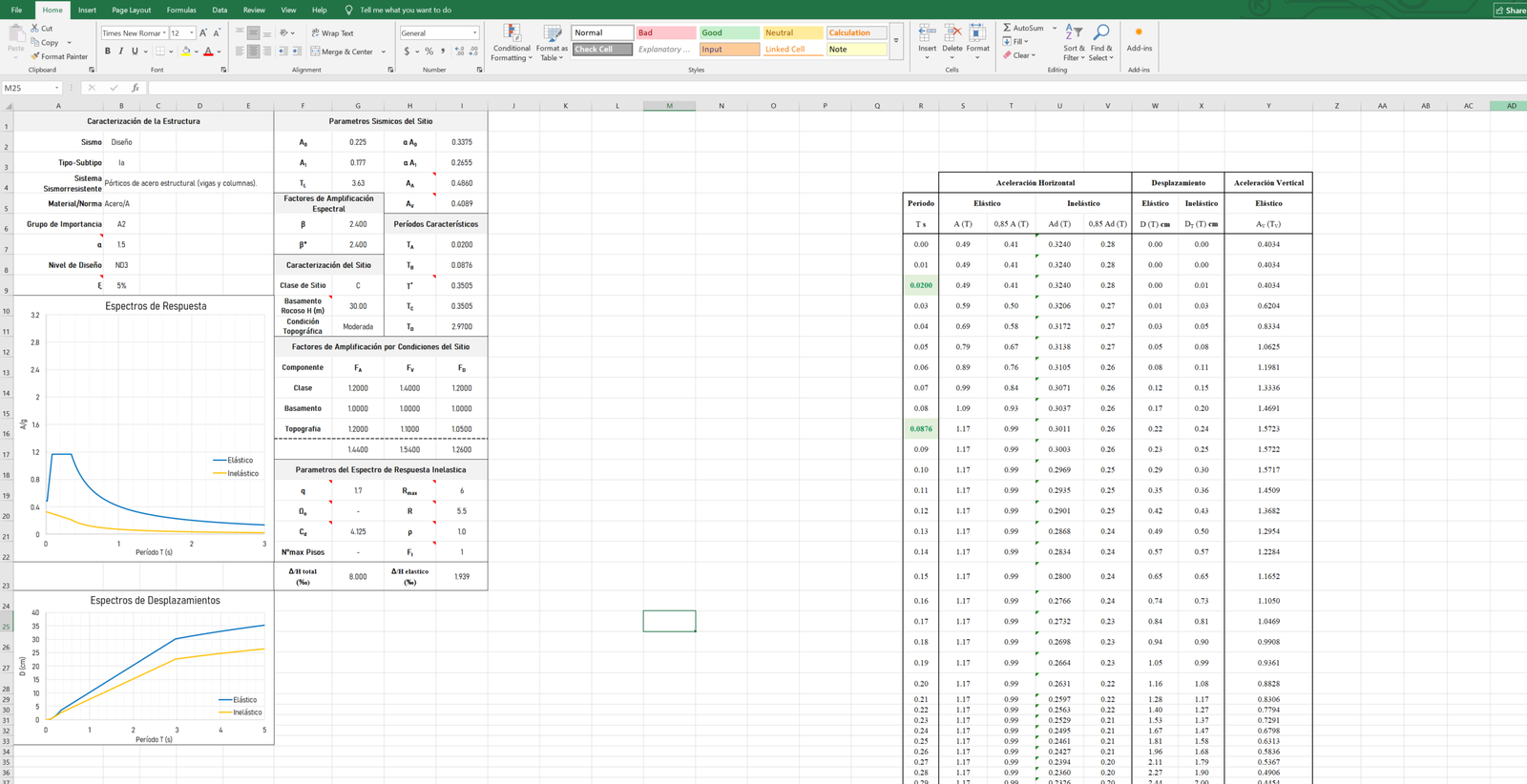Toggle Italic formatting

[x=120, y=52]
